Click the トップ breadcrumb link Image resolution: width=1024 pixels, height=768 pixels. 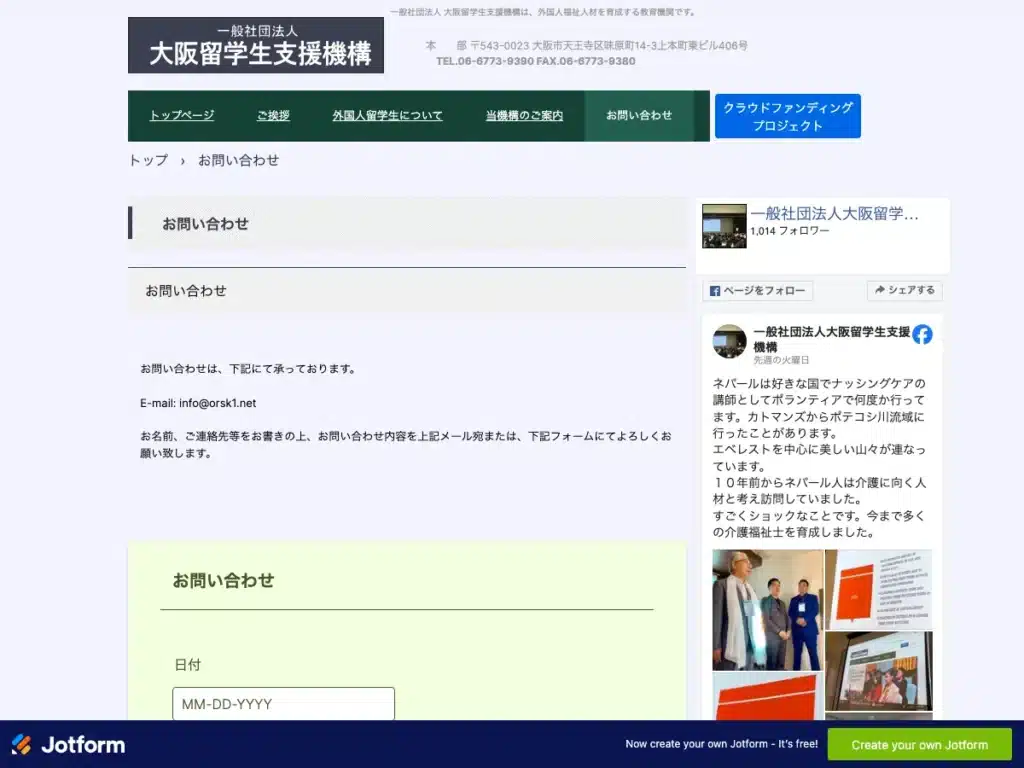pyautogui.click(x=148, y=160)
